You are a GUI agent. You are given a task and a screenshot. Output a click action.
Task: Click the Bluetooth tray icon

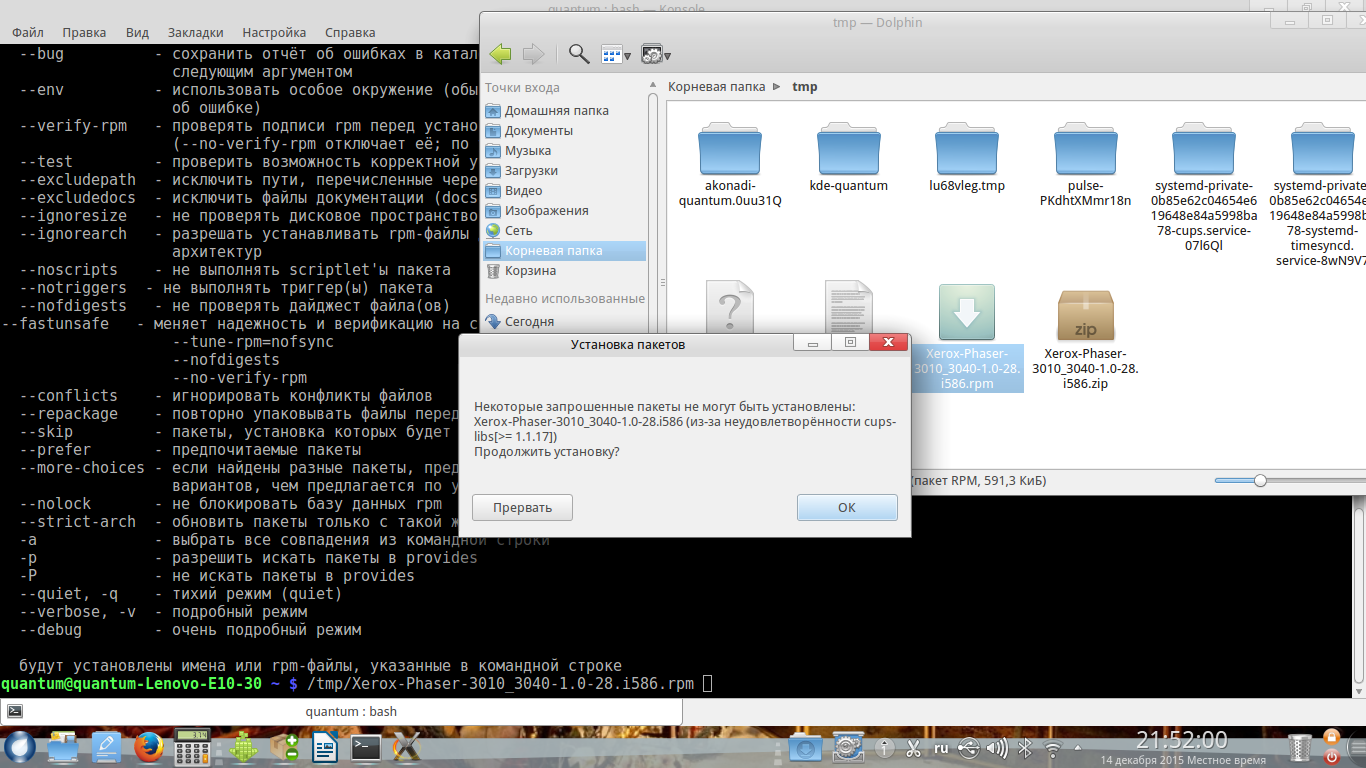(1025, 748)
